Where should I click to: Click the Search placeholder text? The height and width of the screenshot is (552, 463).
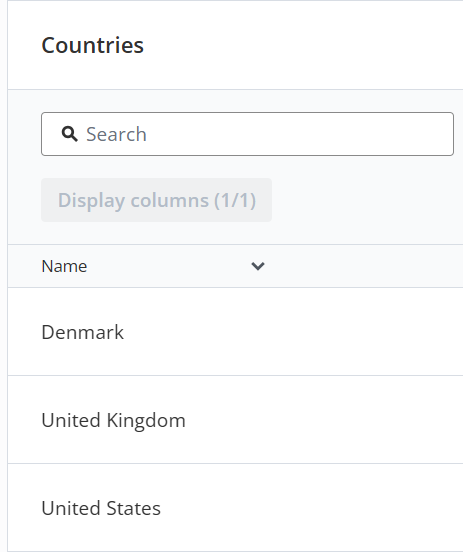click(116, 134)
